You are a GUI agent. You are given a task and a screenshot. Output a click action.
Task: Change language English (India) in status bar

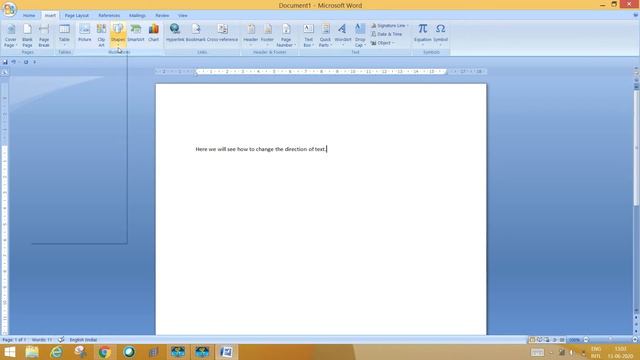83,340
